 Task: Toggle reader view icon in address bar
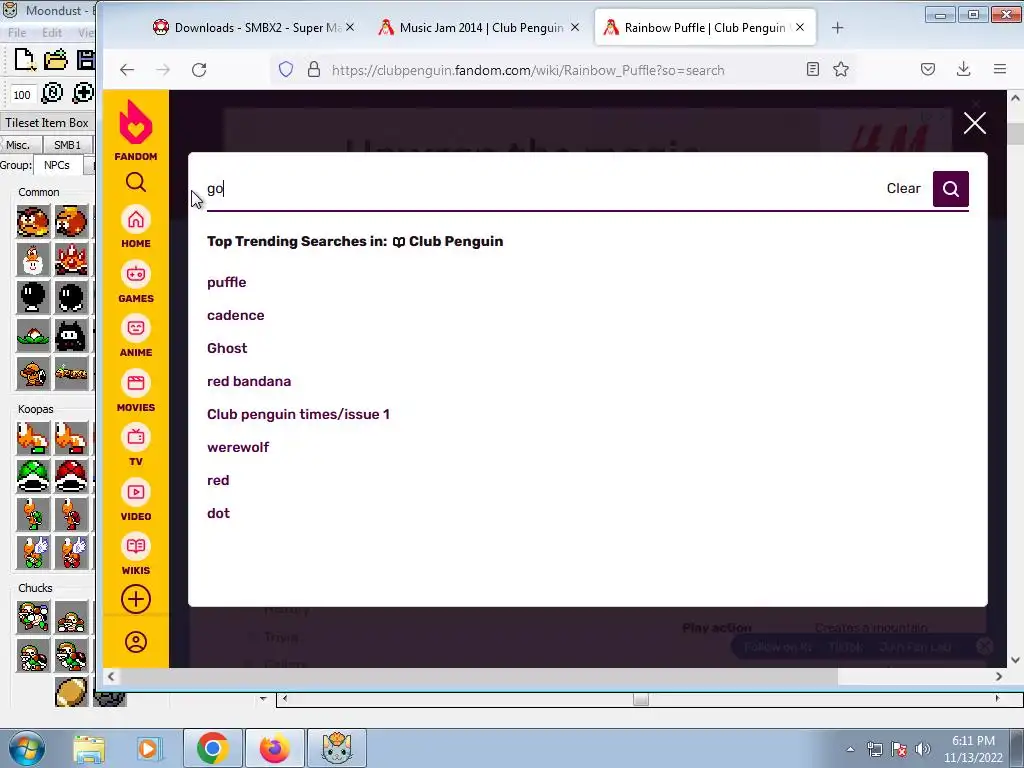coord(812,69)
